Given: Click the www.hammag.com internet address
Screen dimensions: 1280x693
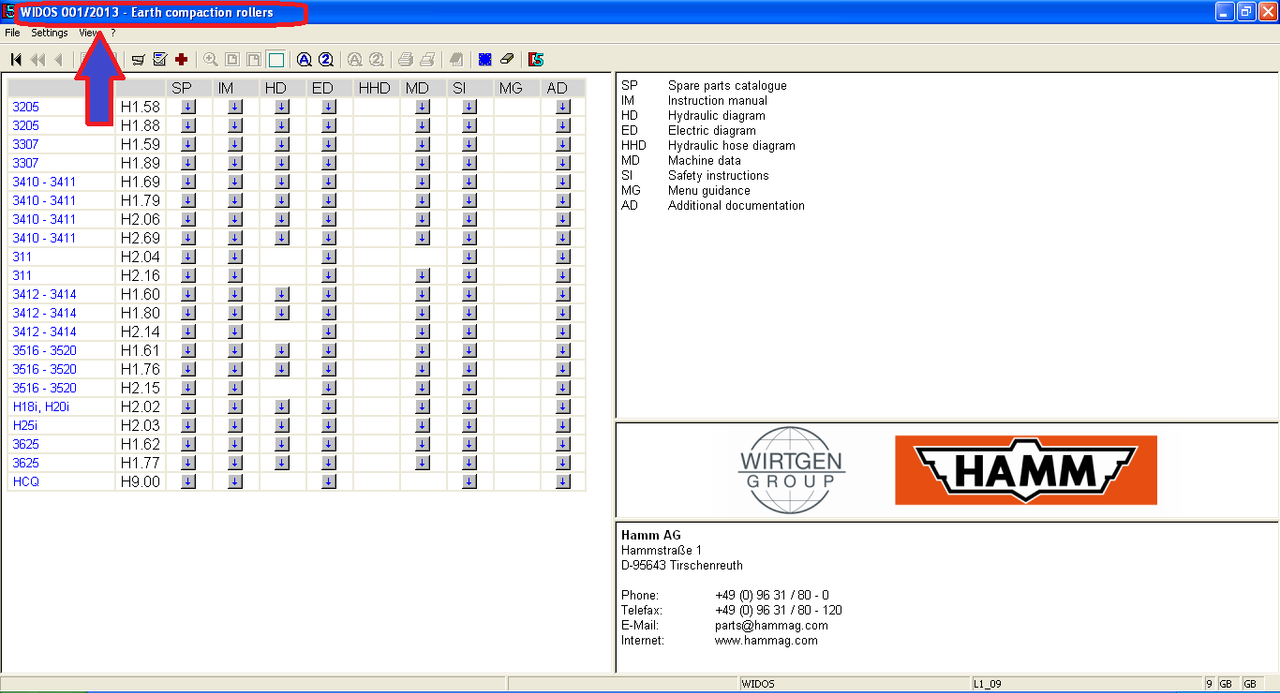Looking at the screenshot, I should [x=766, y=641].
